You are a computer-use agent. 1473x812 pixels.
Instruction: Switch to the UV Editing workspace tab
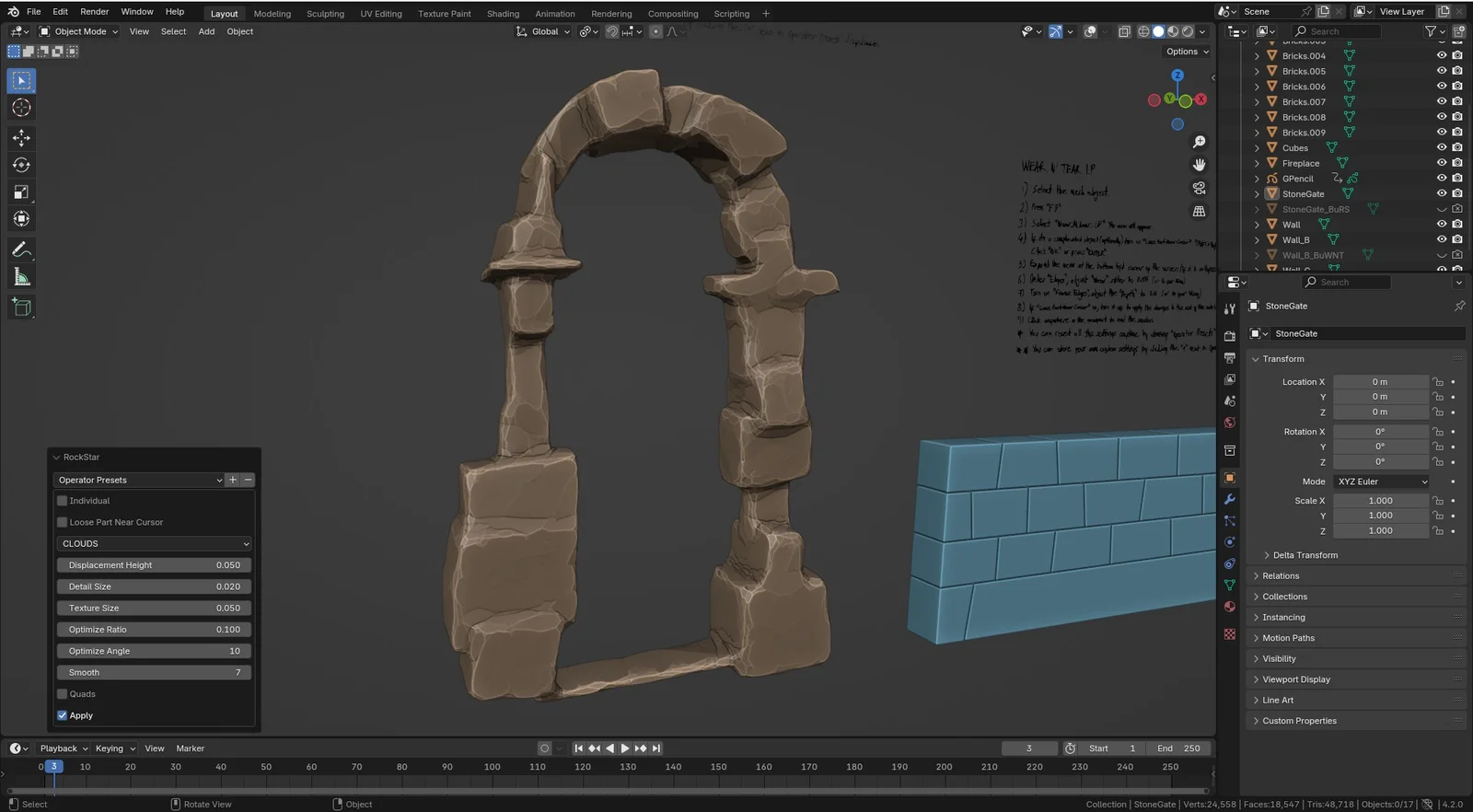(381, 14)
